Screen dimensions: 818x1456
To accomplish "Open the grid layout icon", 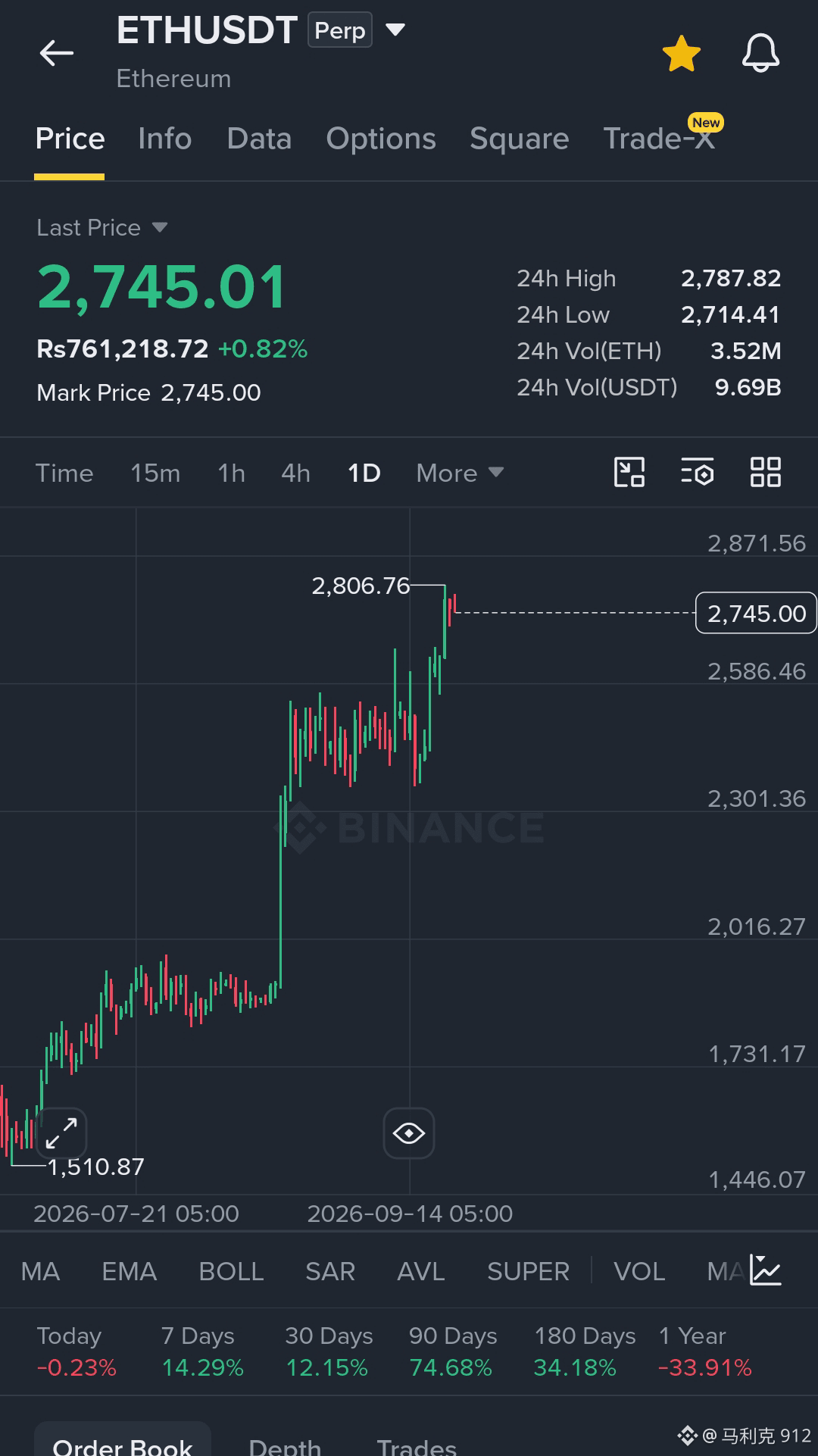I will coord(765,473).
